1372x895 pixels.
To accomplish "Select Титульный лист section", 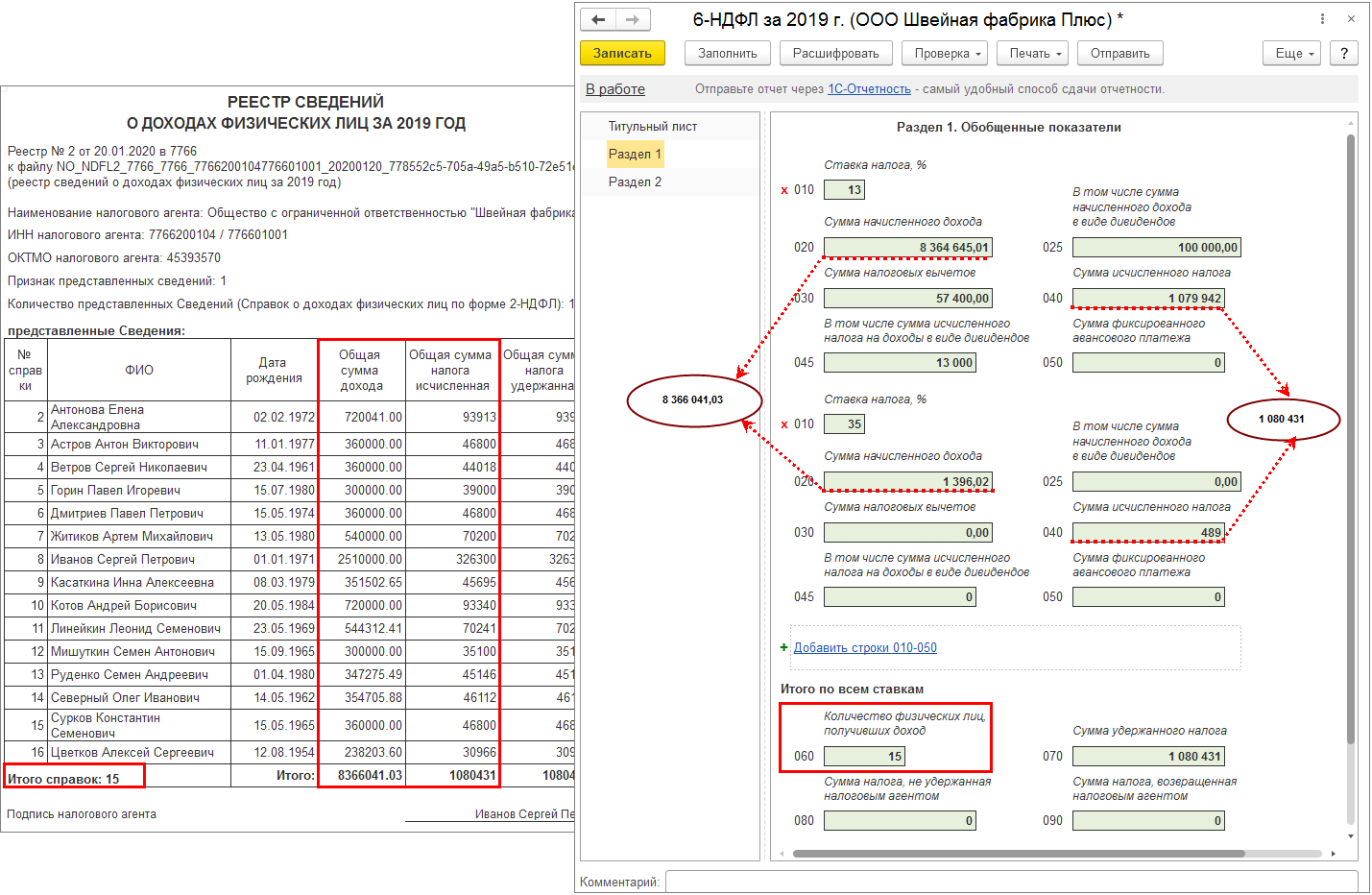I will tap(653, 127).
